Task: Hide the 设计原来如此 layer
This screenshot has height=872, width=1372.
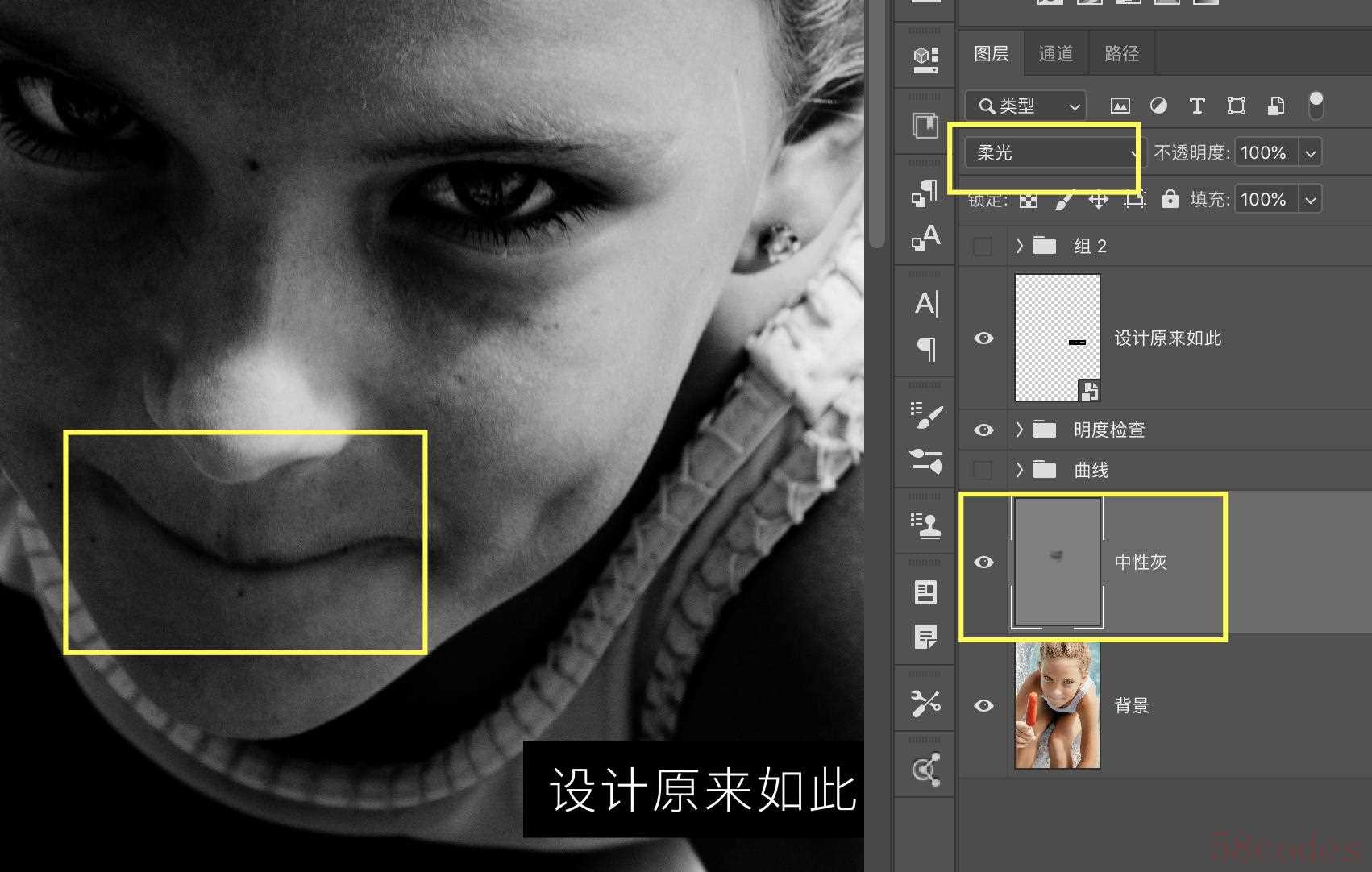Action: pos(983,338)
